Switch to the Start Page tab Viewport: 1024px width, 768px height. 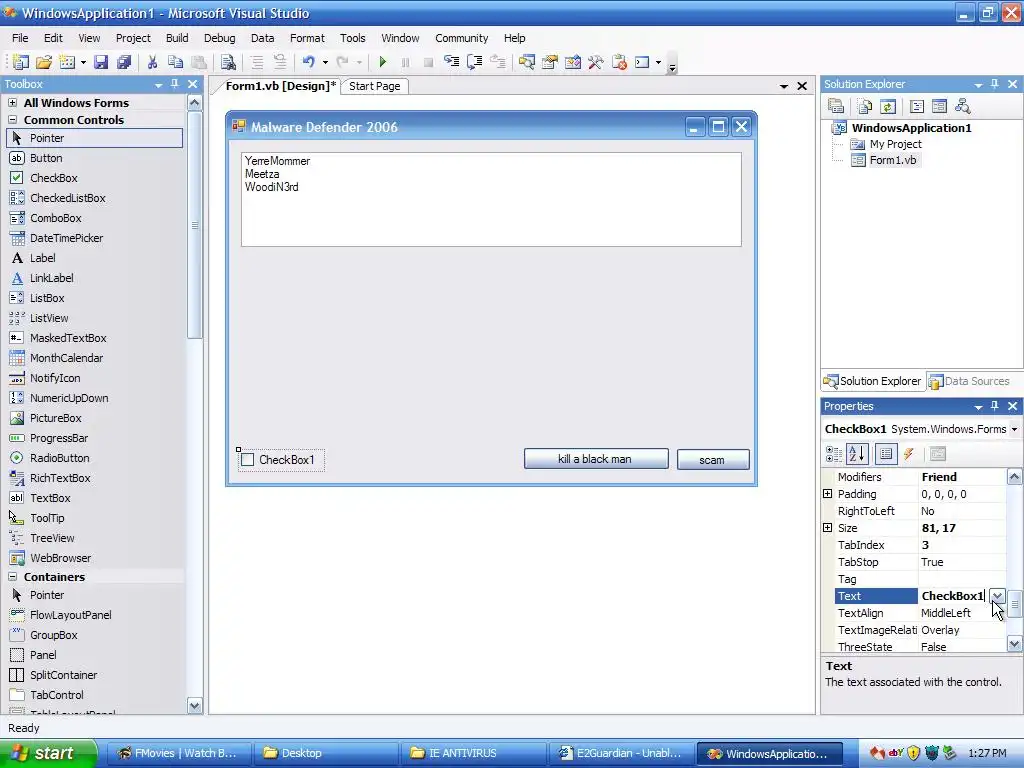click(x=374, y=86)
